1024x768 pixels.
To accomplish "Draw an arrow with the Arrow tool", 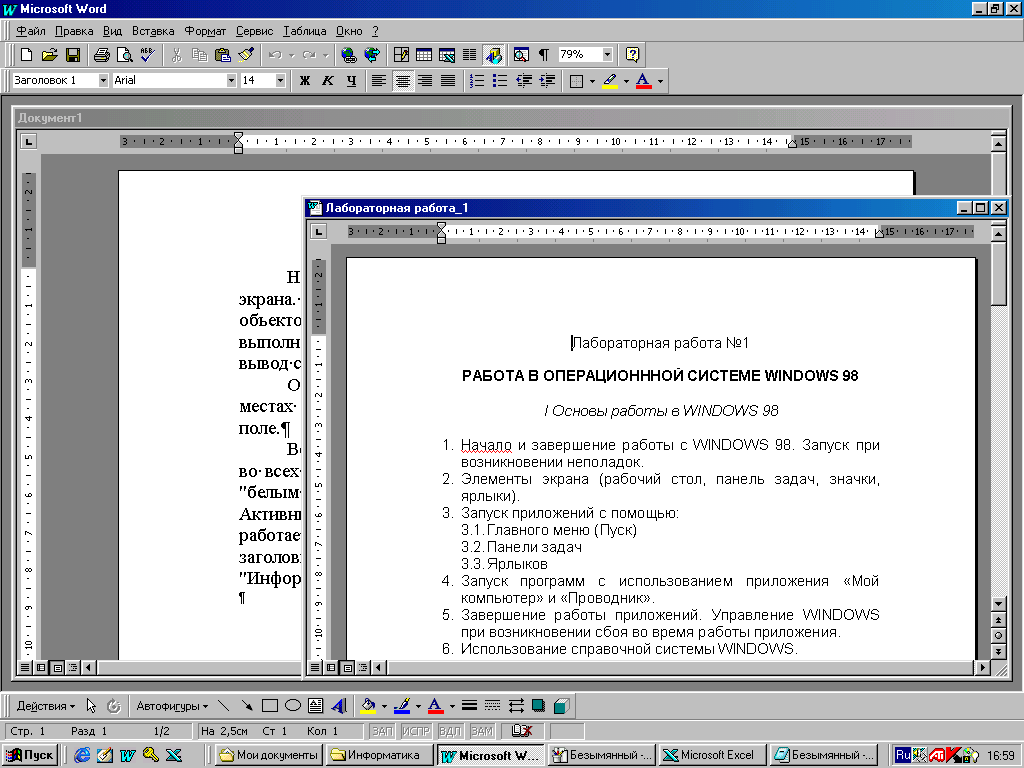I will pos(247,705).
